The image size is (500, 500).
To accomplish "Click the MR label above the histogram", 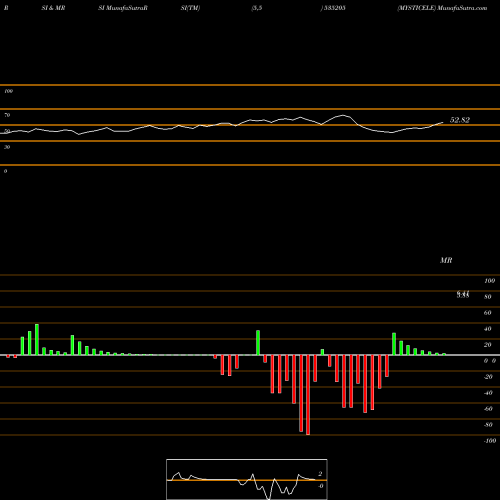I will 446,260.
